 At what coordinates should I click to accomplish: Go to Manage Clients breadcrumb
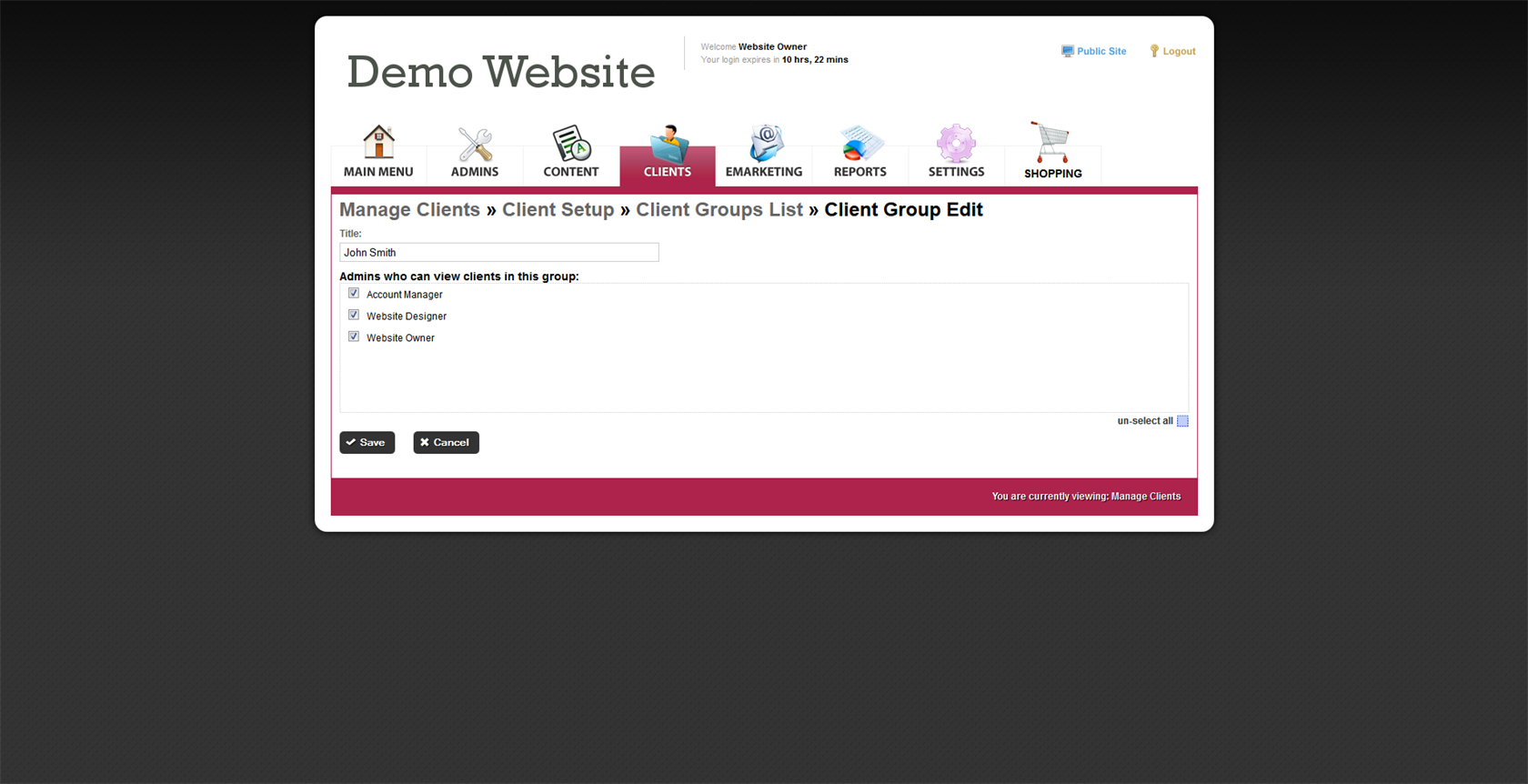tap(409, 210)
